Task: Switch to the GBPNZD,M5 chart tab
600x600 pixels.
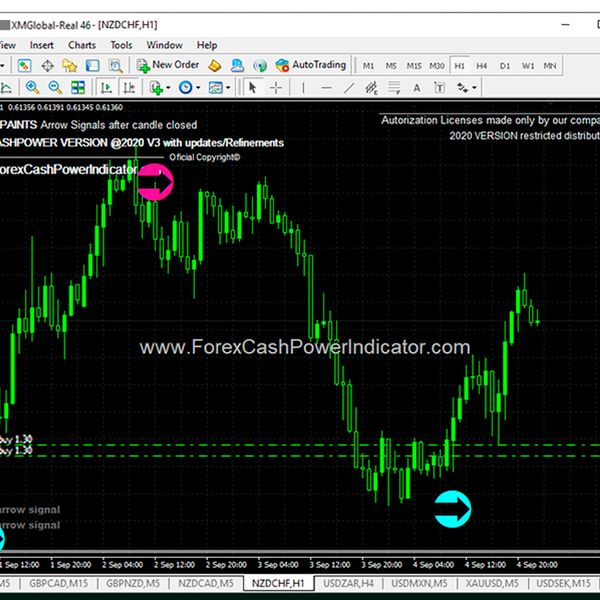Action: tap(133, 583)
